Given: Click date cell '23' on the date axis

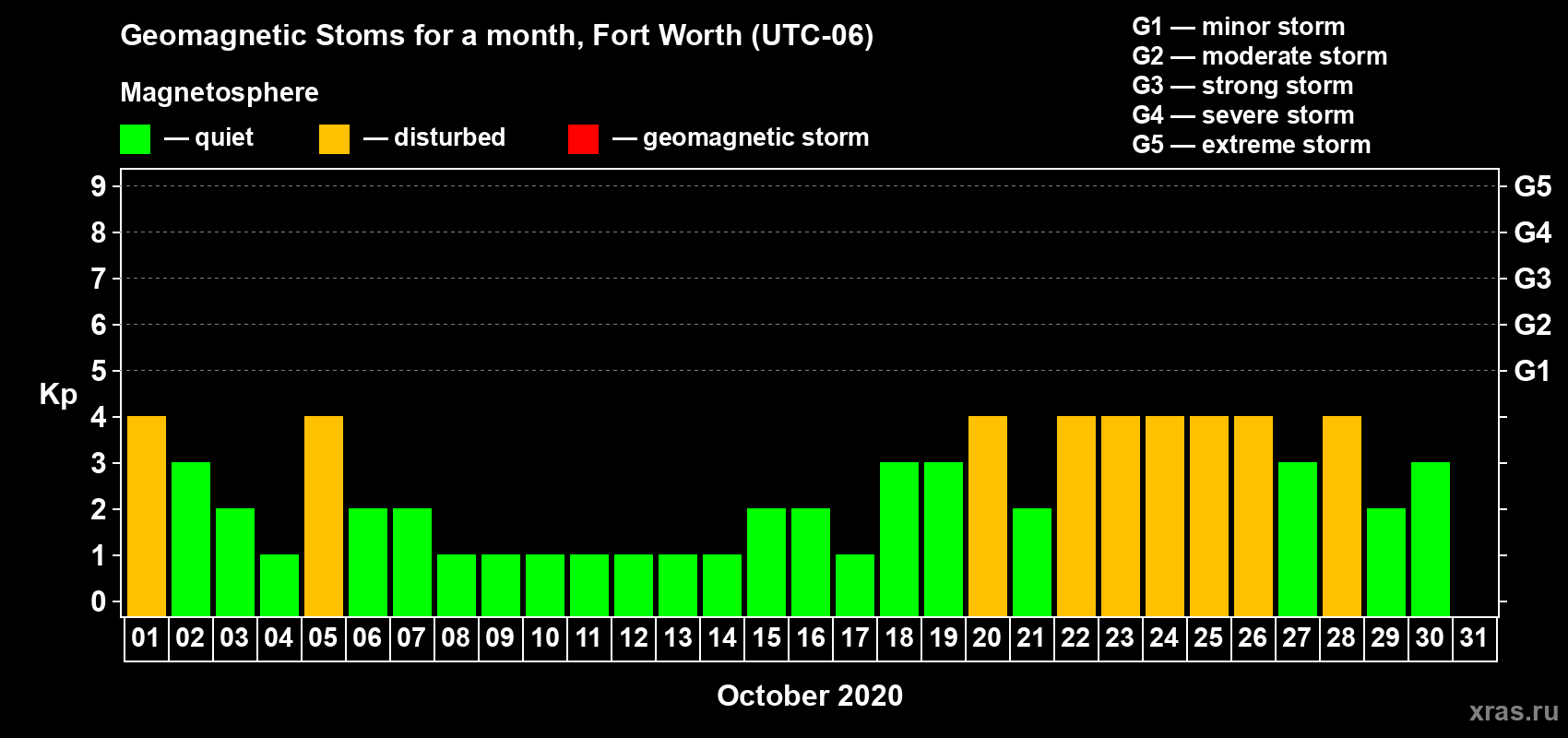Looking at the screenshot, I should (1121, 638).
